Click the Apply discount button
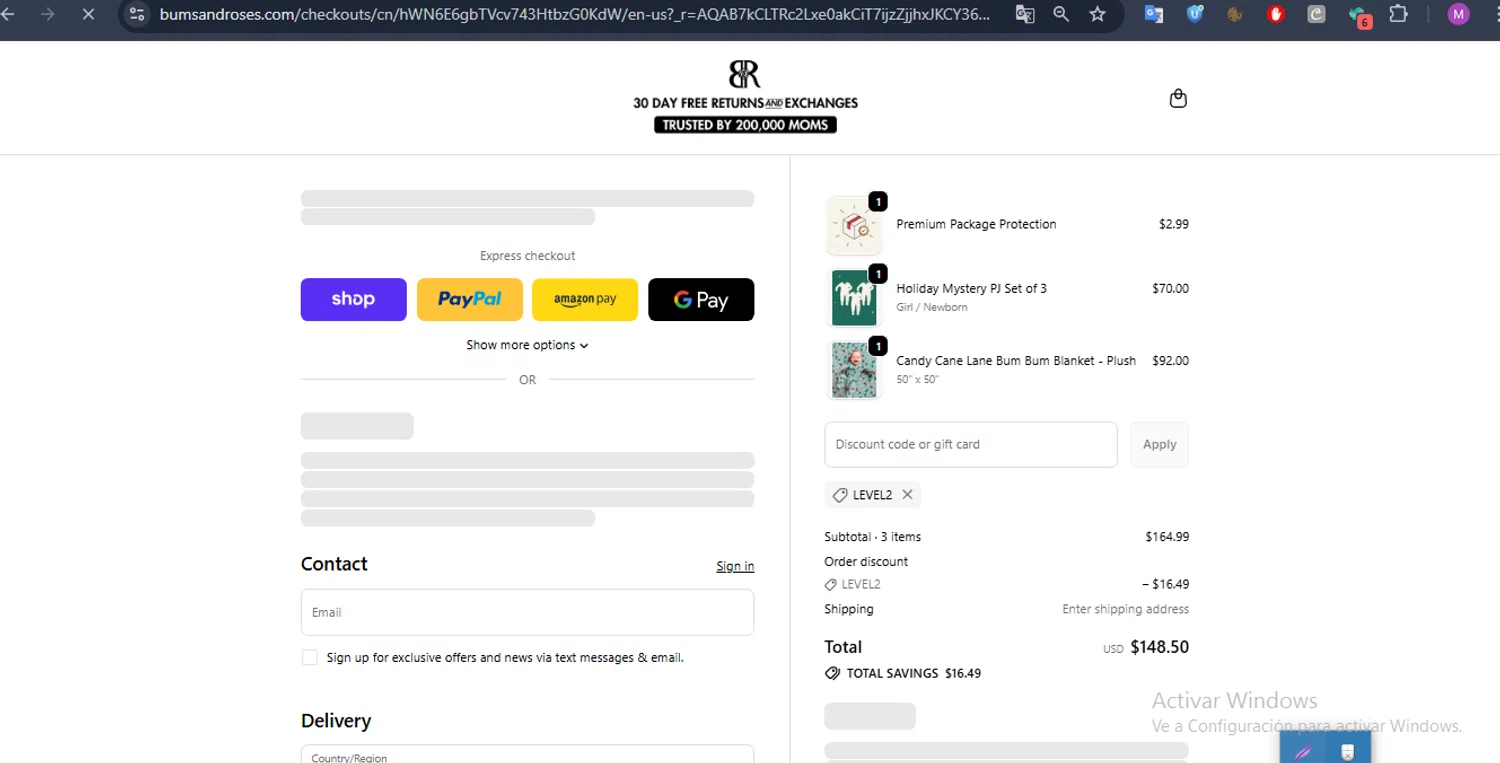Viewport: 1500px width, 763px height. click(1159, 444)
